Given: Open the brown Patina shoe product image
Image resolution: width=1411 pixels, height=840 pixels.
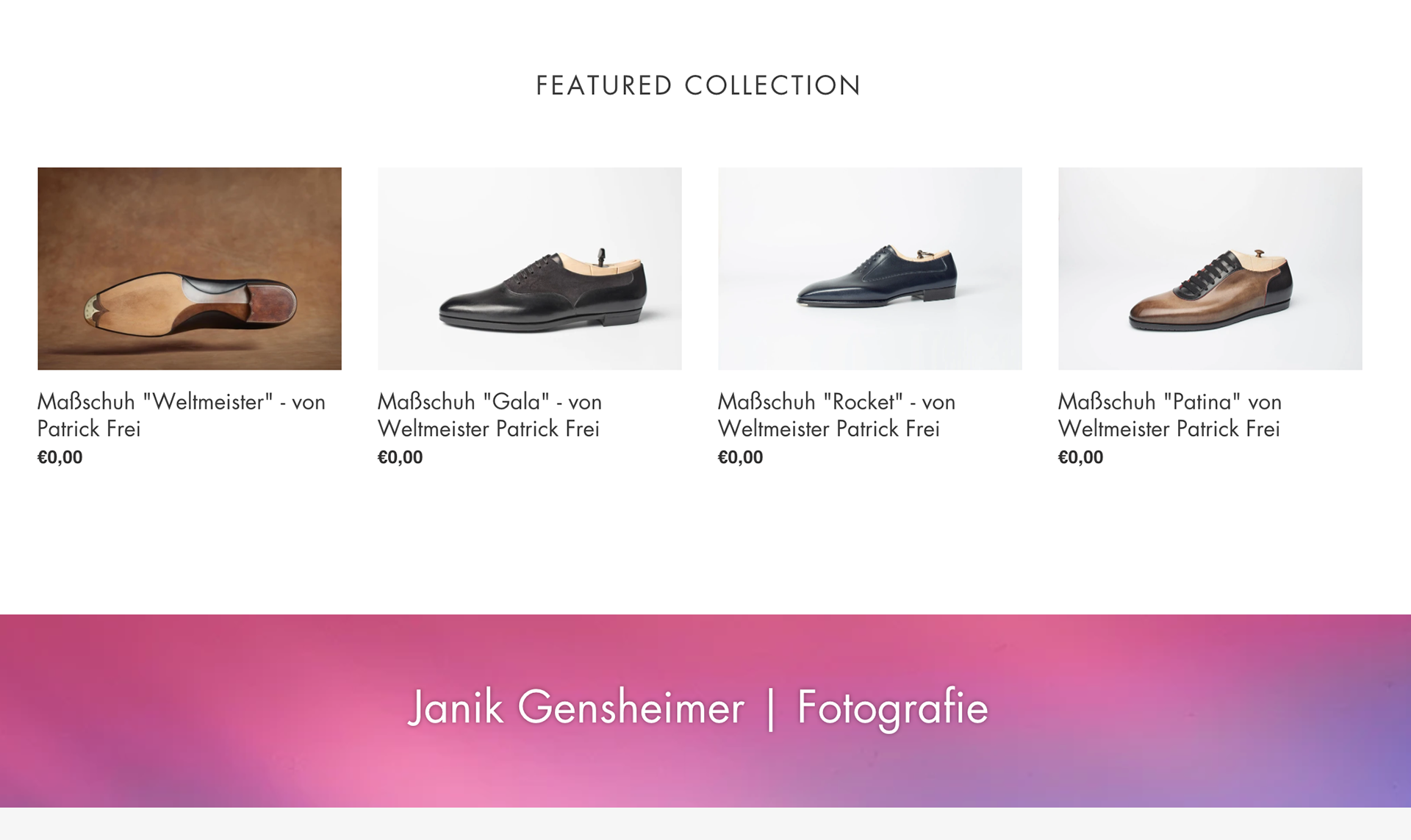Looking at the screenshot, I should pyautogui.click(x=1210, y=268).
